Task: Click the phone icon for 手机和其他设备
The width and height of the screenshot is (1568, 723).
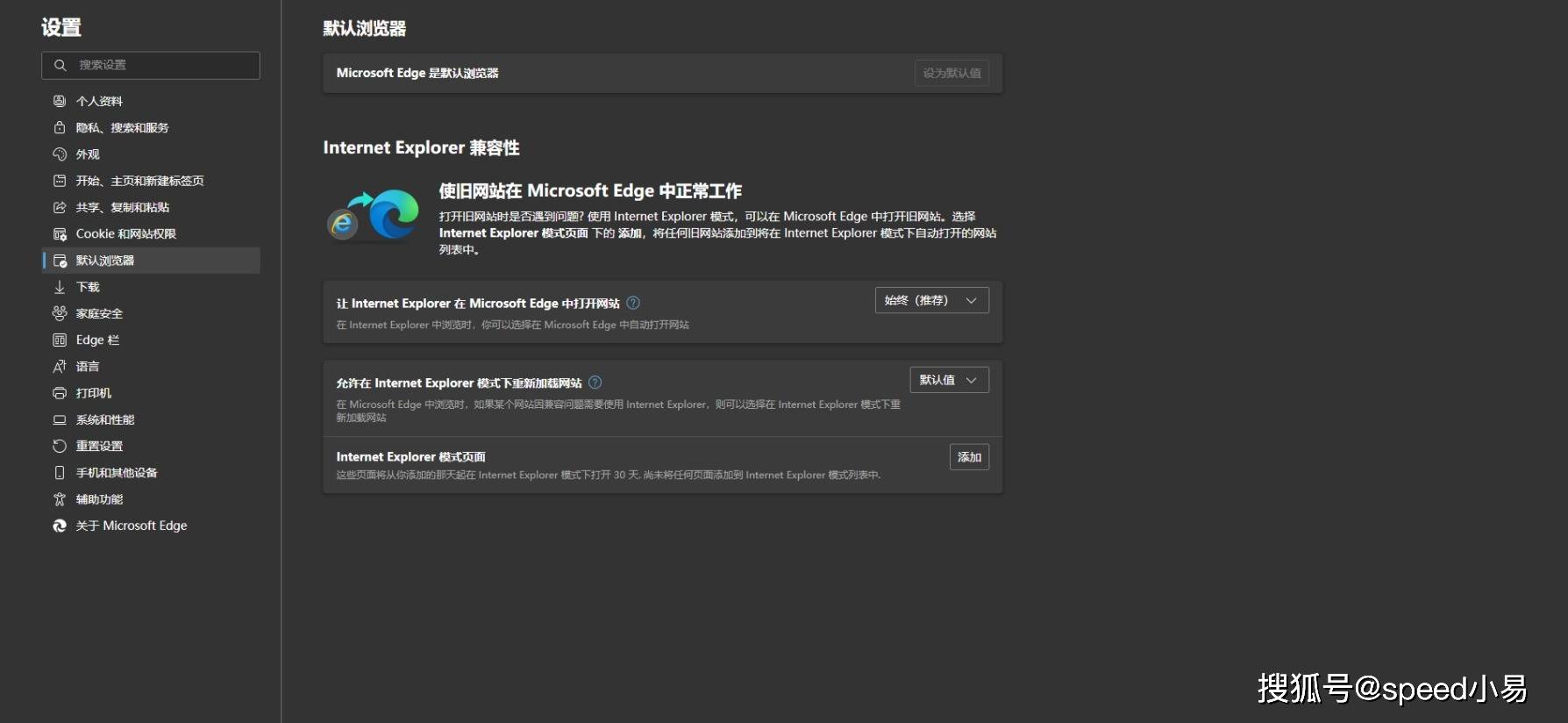Action: pos(60,473)
